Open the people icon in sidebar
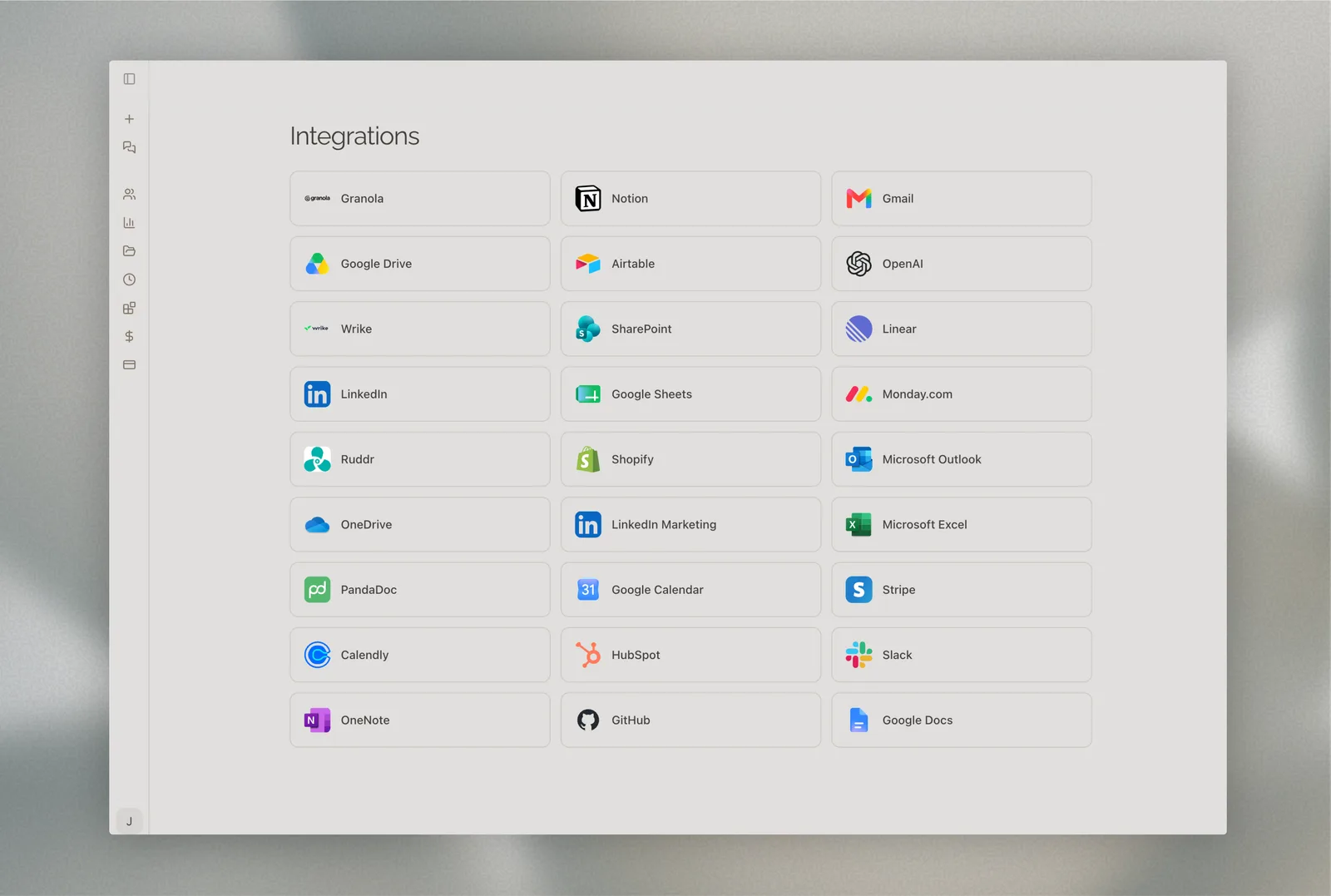 pos(129,194)
